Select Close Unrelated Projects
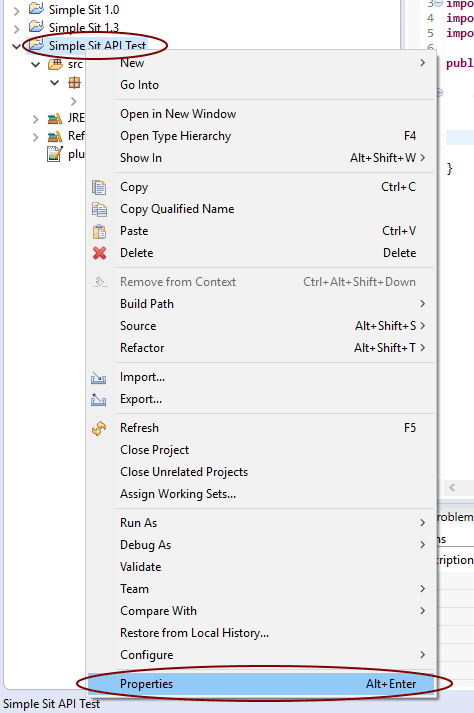 (x=261, y=472)
